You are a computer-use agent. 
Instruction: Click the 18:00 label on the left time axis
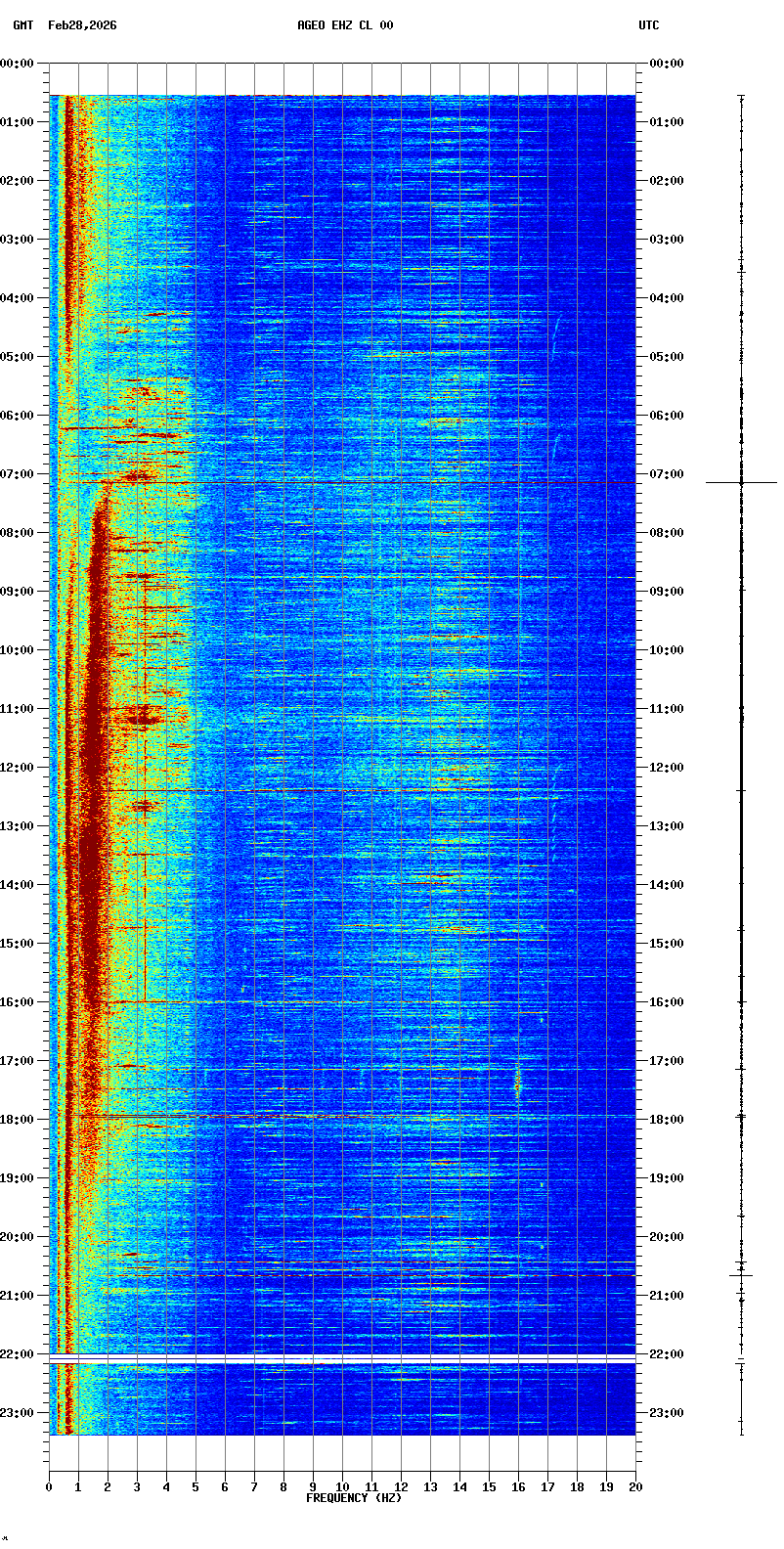(x=18, y=1120)
